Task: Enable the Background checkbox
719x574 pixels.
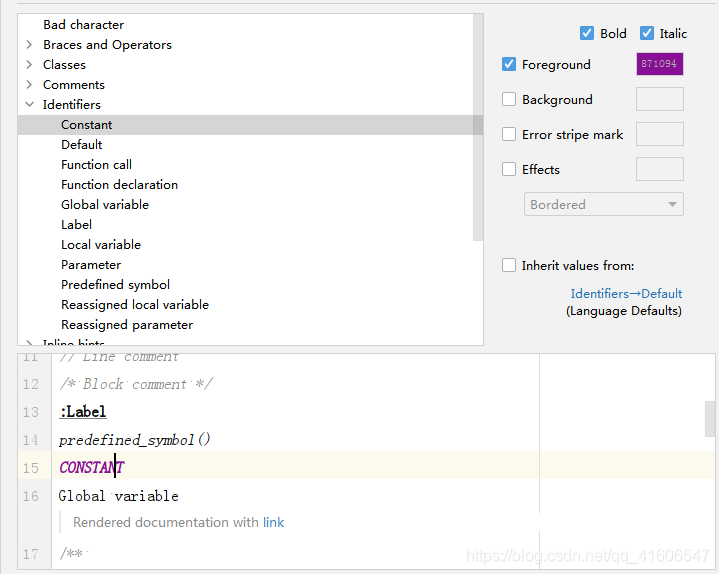Action: (x=509, y=99)
